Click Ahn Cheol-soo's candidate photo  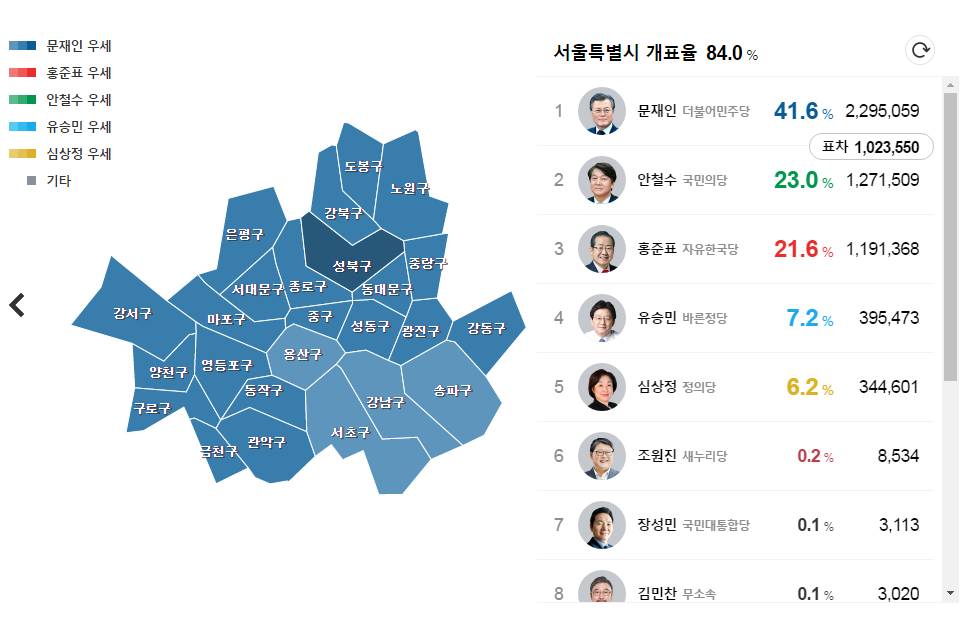(601, 180)
